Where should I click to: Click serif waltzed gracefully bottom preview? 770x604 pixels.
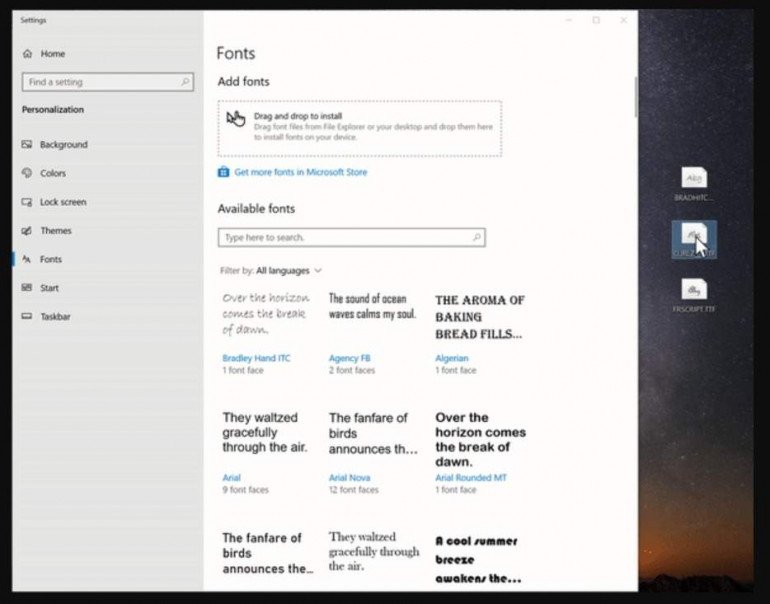click(x=374, y=551)
